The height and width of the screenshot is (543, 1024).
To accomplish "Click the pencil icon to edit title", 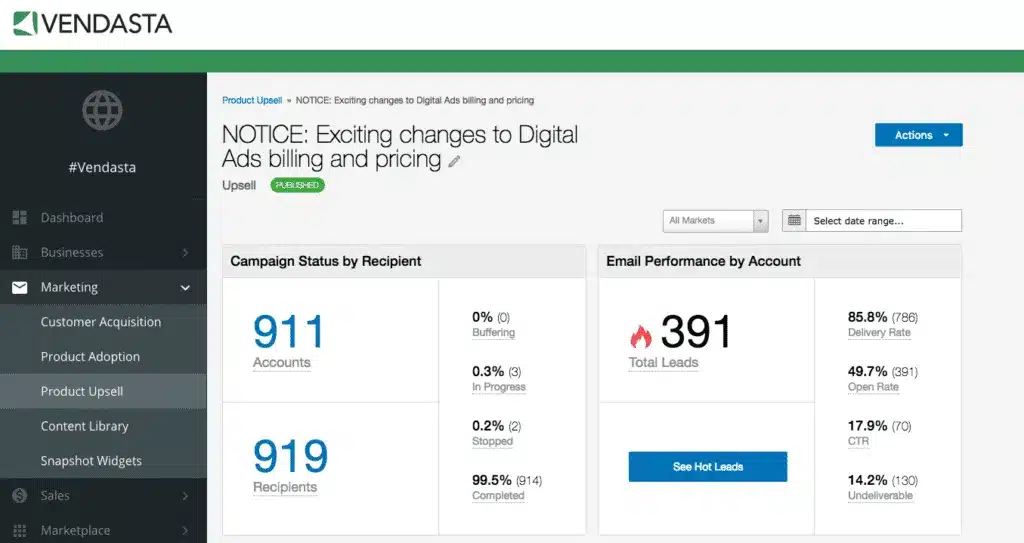I will coord(454,161).
